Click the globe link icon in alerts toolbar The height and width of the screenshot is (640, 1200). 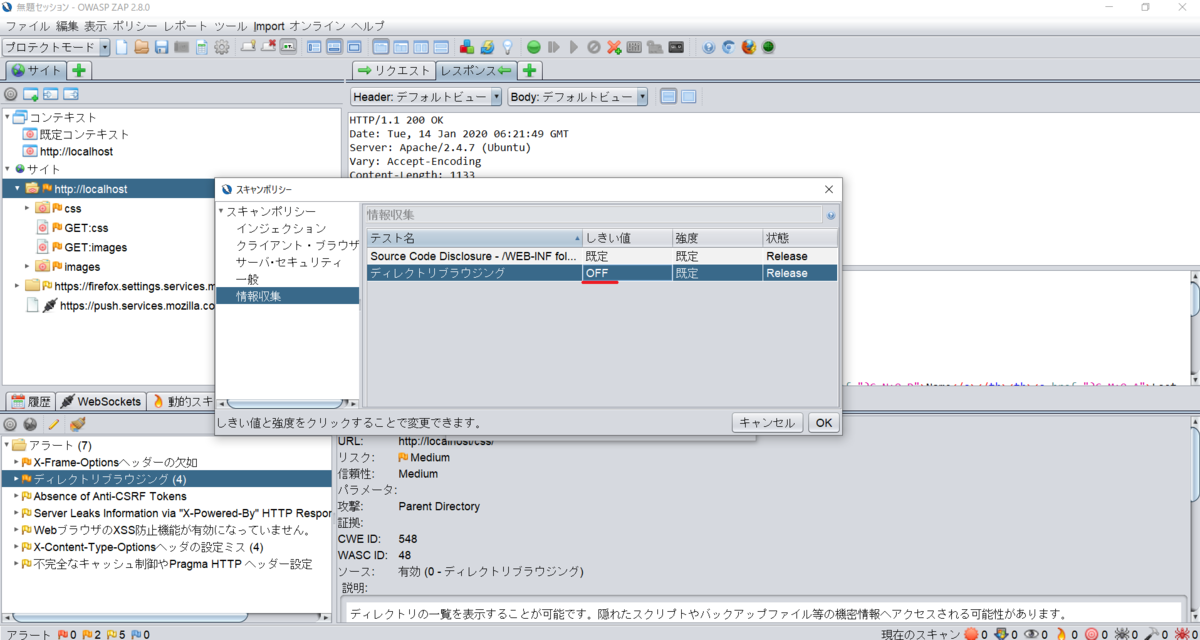pyautogui.click(x=31, y=425)
